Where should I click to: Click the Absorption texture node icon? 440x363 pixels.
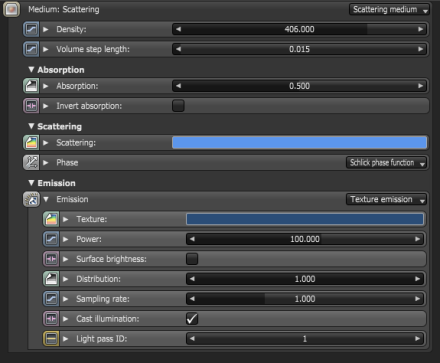point(31,86)
